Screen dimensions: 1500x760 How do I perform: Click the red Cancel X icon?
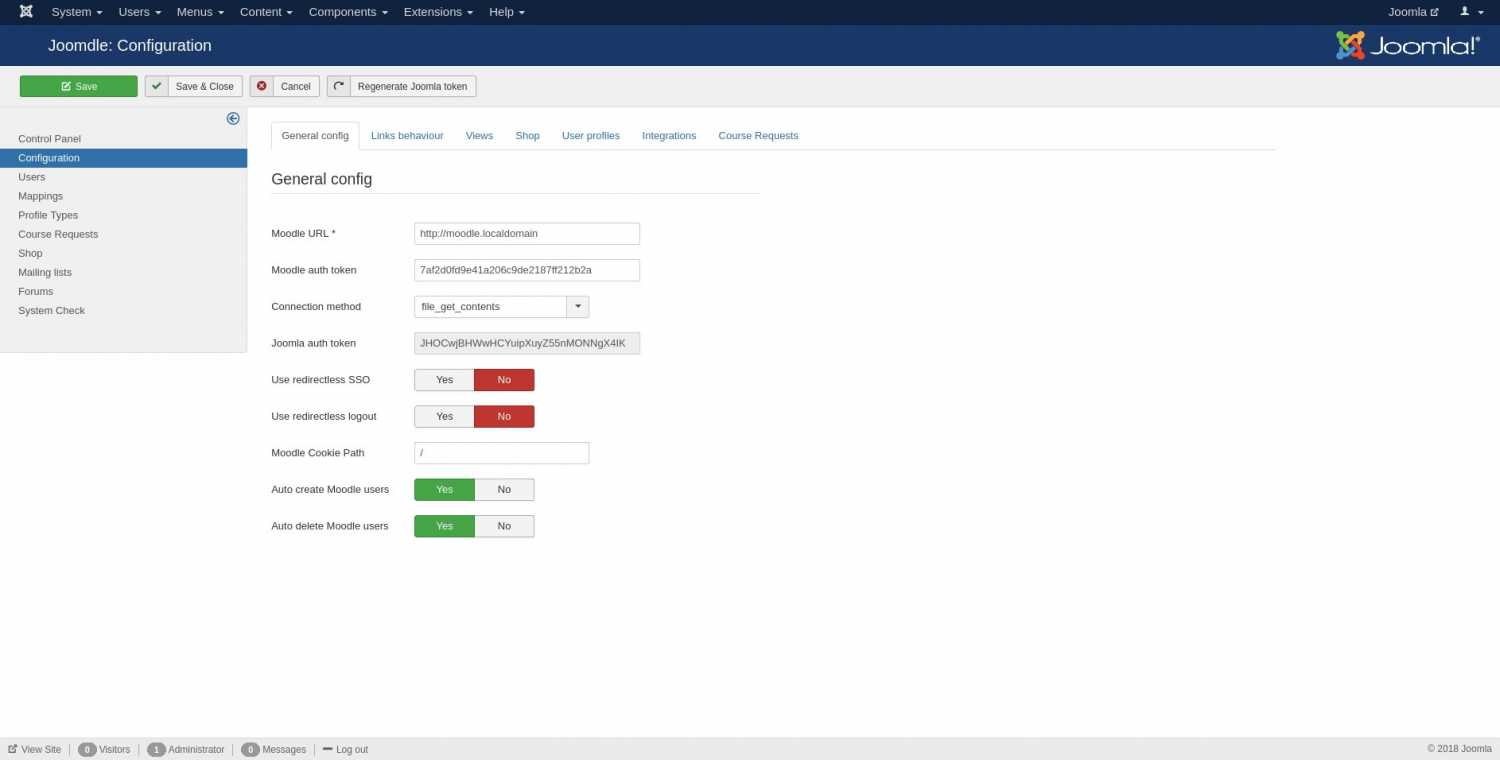(262, 86)
